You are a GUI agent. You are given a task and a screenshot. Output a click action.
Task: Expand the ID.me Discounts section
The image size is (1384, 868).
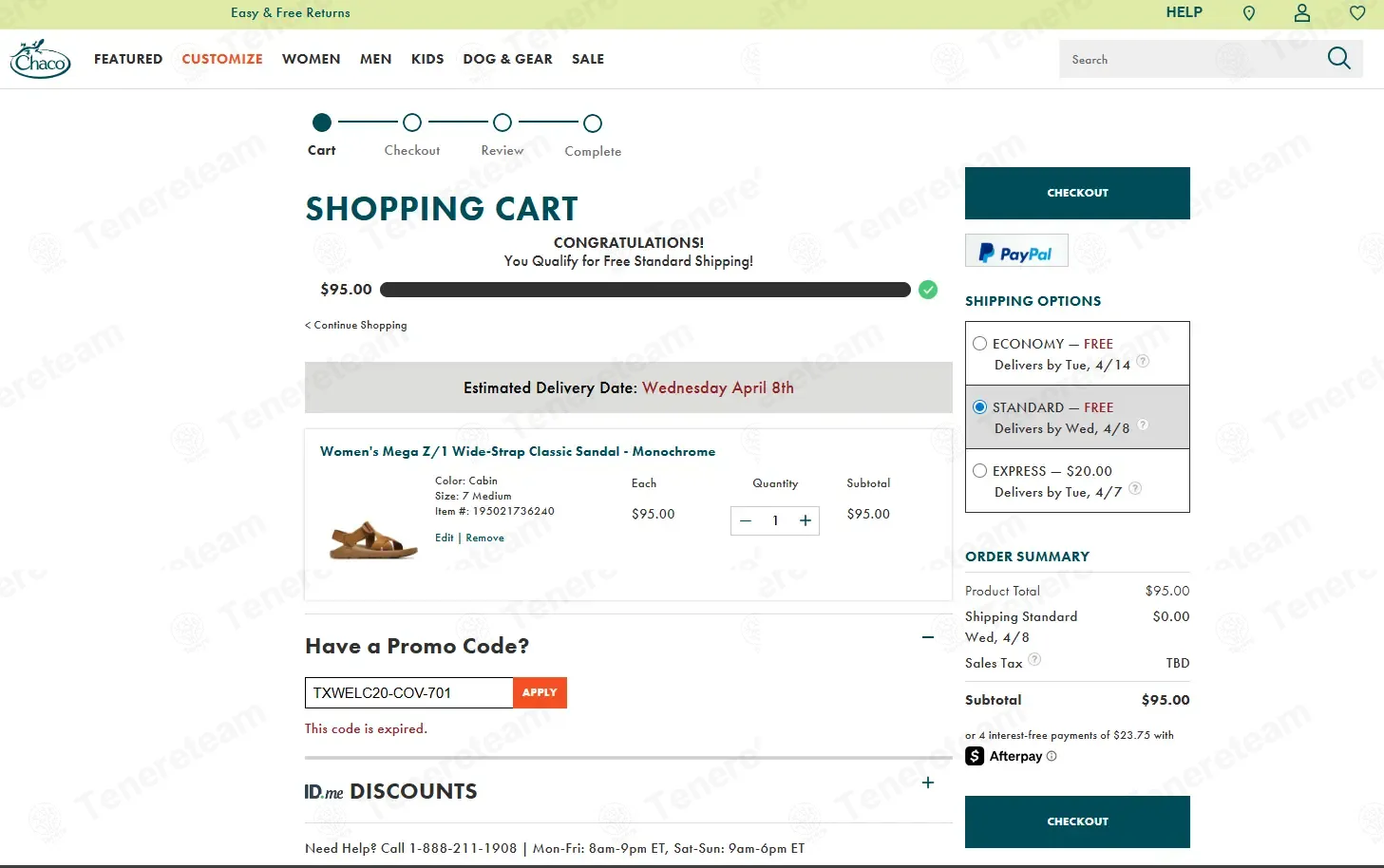tap(928, 783)
